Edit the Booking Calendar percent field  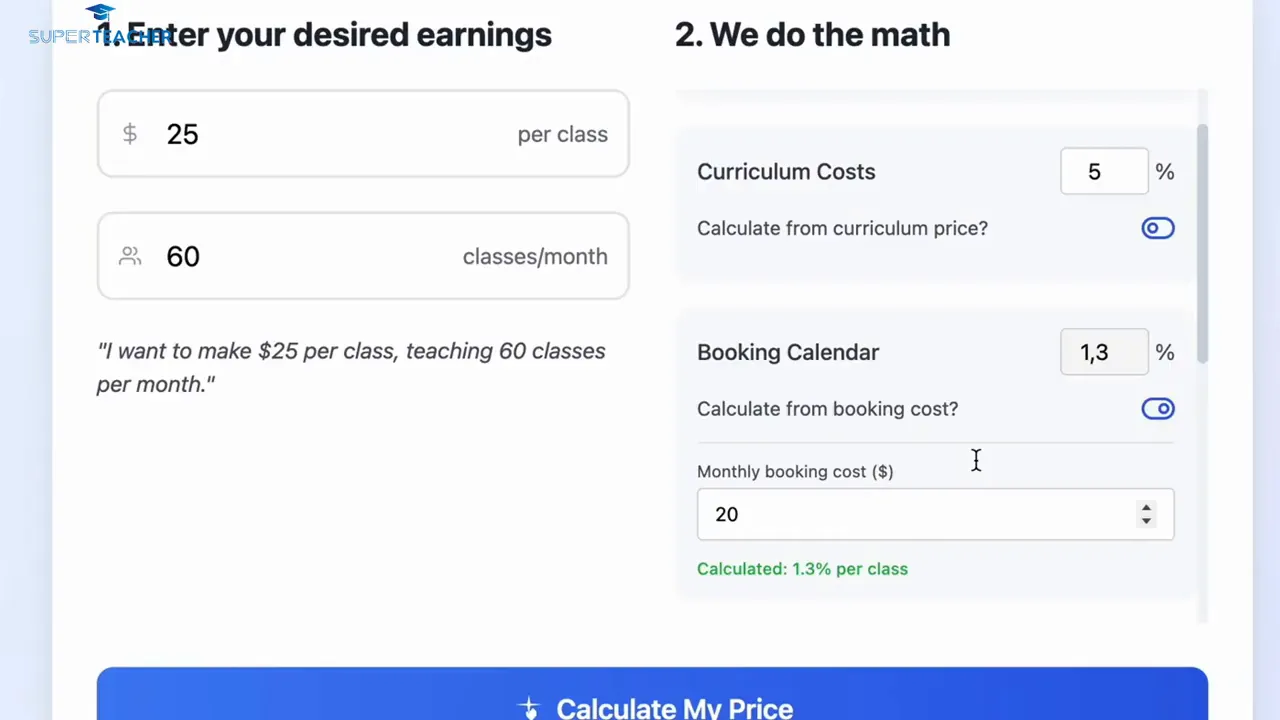coord(1103,352)
